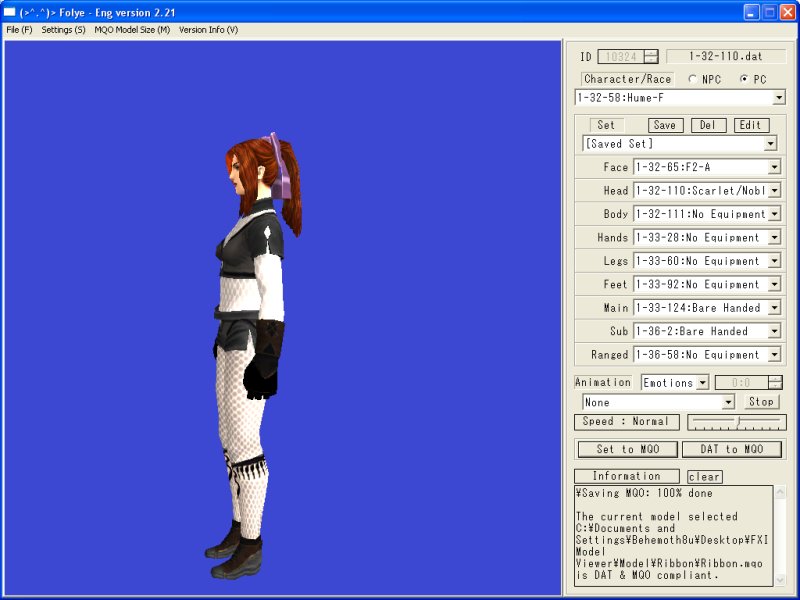The width and height of the screenshot is (800, 600).
Task: Stop the animation playback
Action: click(762, 401)
